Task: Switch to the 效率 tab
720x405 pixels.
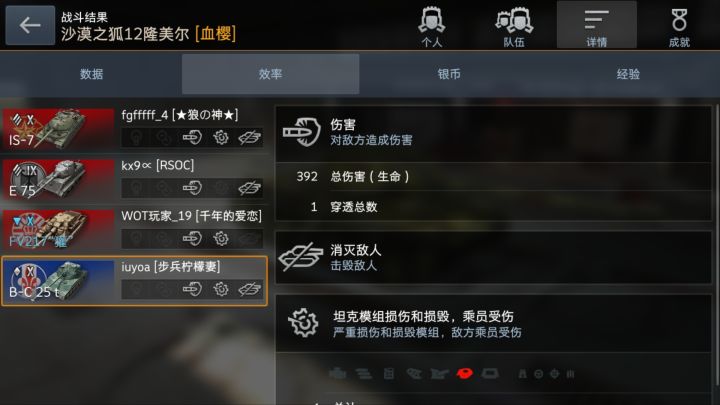Action: click(x=270, y=74)
